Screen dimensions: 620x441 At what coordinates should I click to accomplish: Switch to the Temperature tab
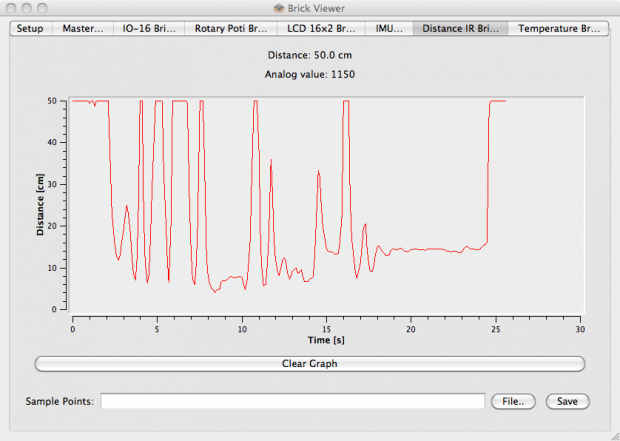tap(559, 28)
